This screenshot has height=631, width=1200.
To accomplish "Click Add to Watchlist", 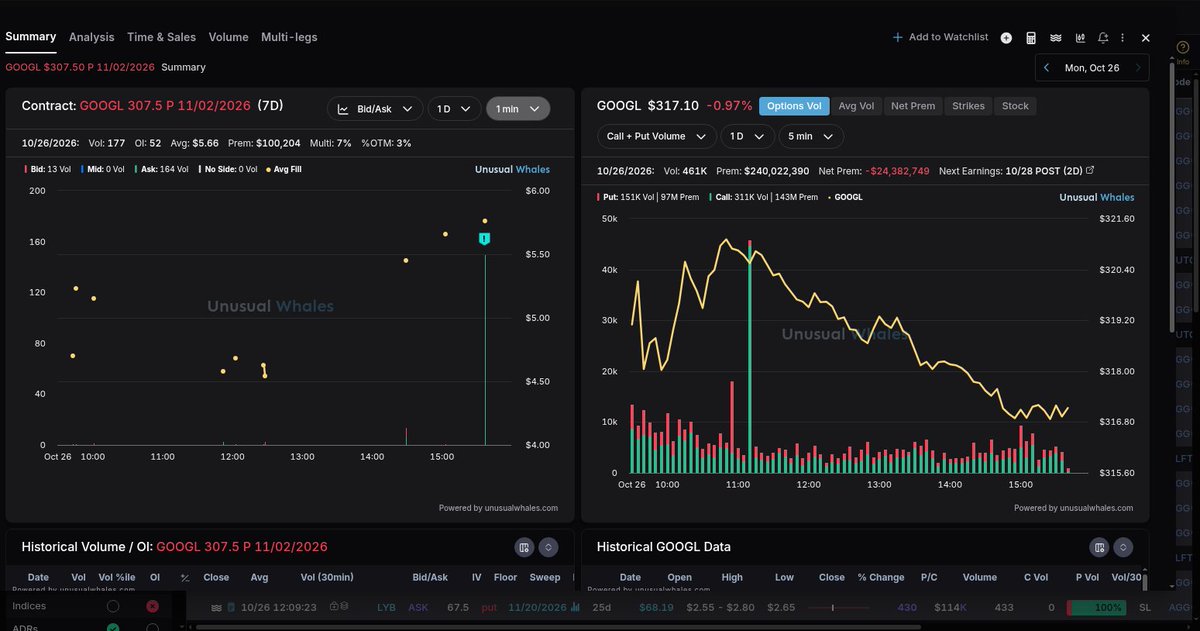I will click(940, 37).
